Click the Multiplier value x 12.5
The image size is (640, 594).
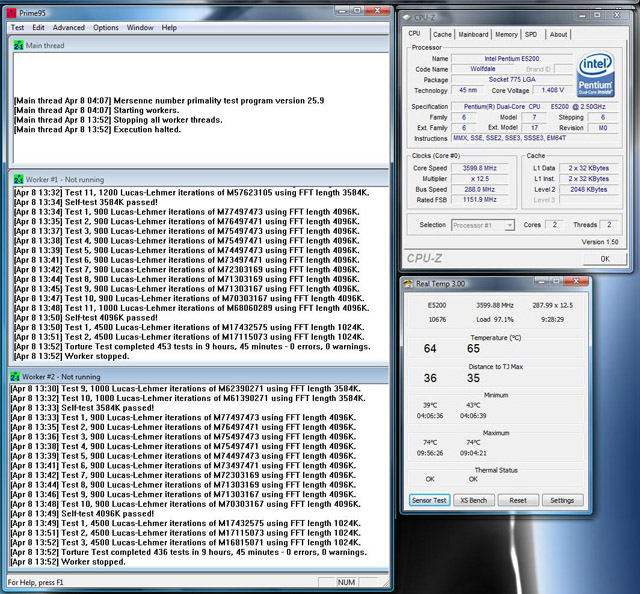tap(480, 179)
